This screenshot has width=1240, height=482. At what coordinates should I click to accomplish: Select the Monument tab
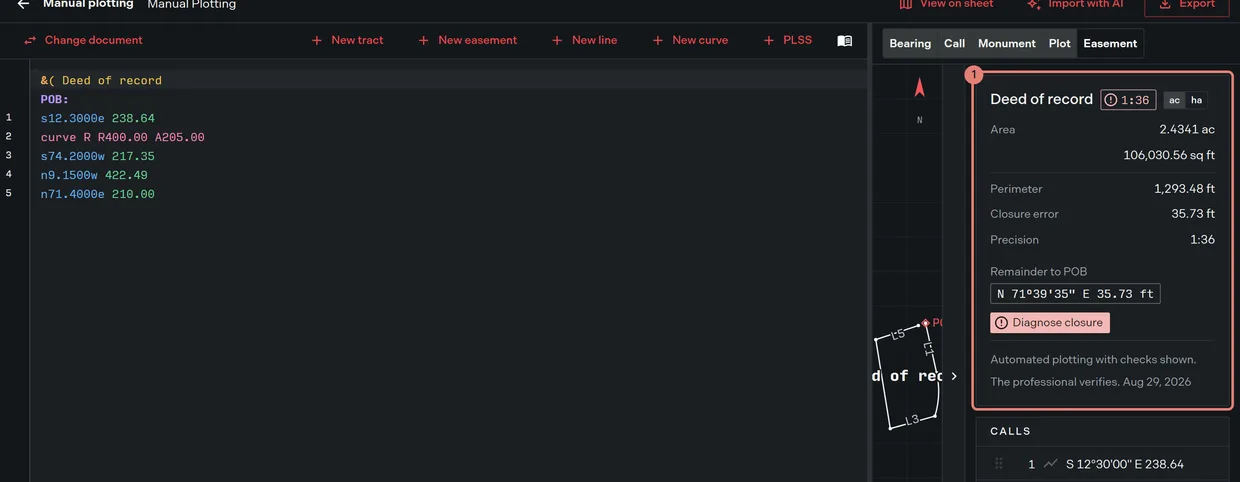click(x=1006, y=44)
